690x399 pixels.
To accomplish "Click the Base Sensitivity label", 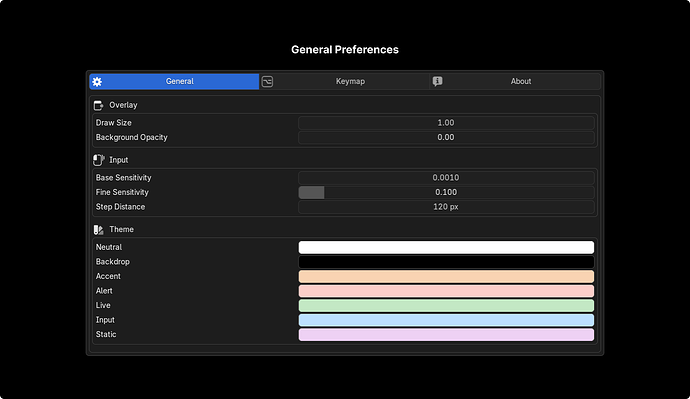I will pyautogui.click(x=124, y=178).
